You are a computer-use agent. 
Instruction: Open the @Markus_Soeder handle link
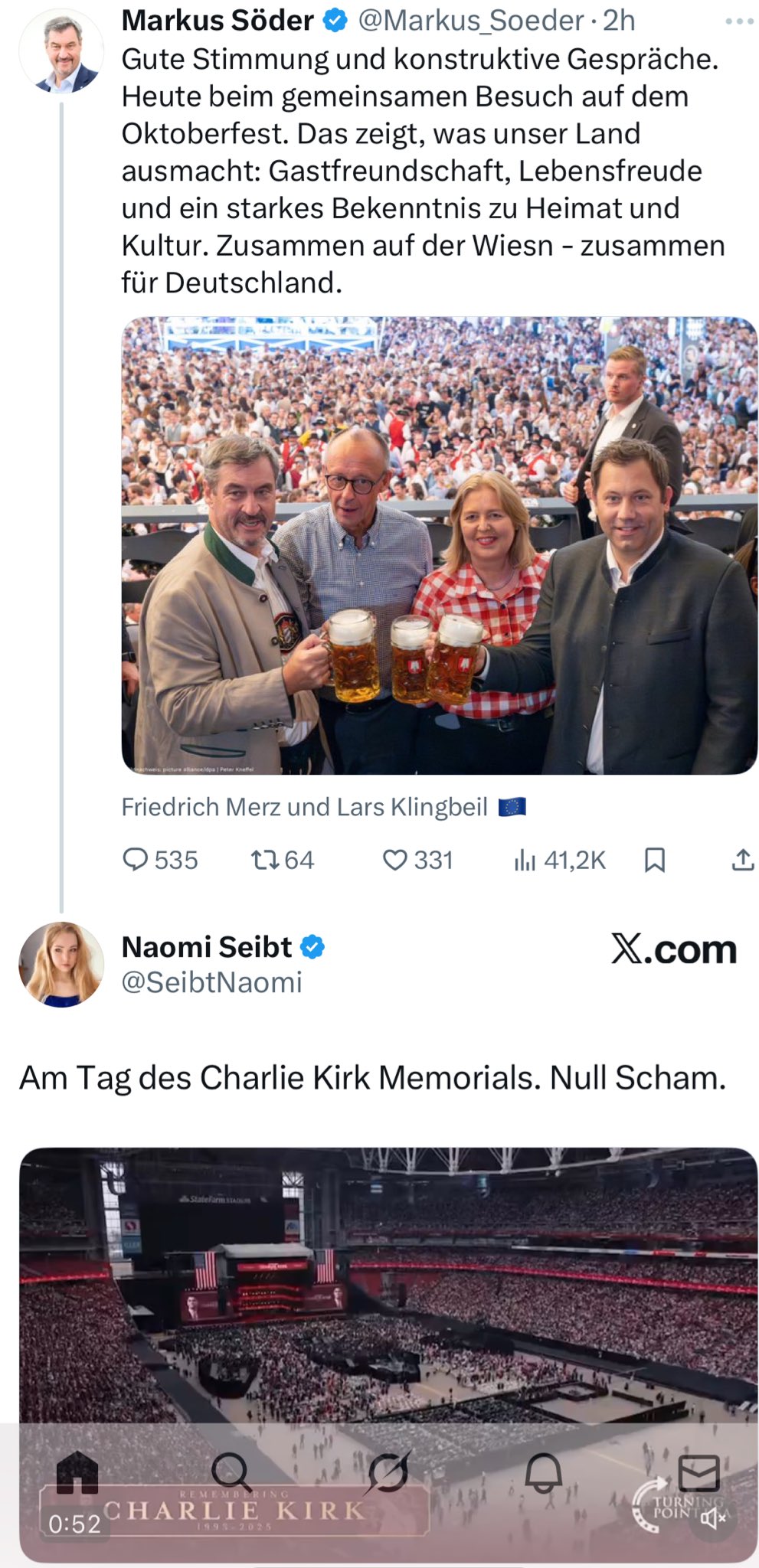coord(470,21)
